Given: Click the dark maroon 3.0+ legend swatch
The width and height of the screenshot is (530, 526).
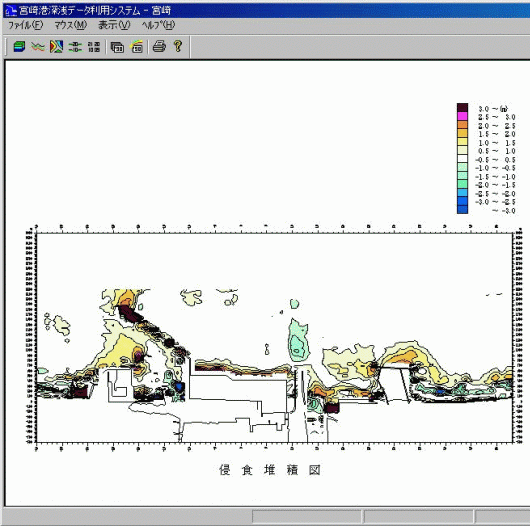Looking at the screenshot, I should tap(462, 108).
